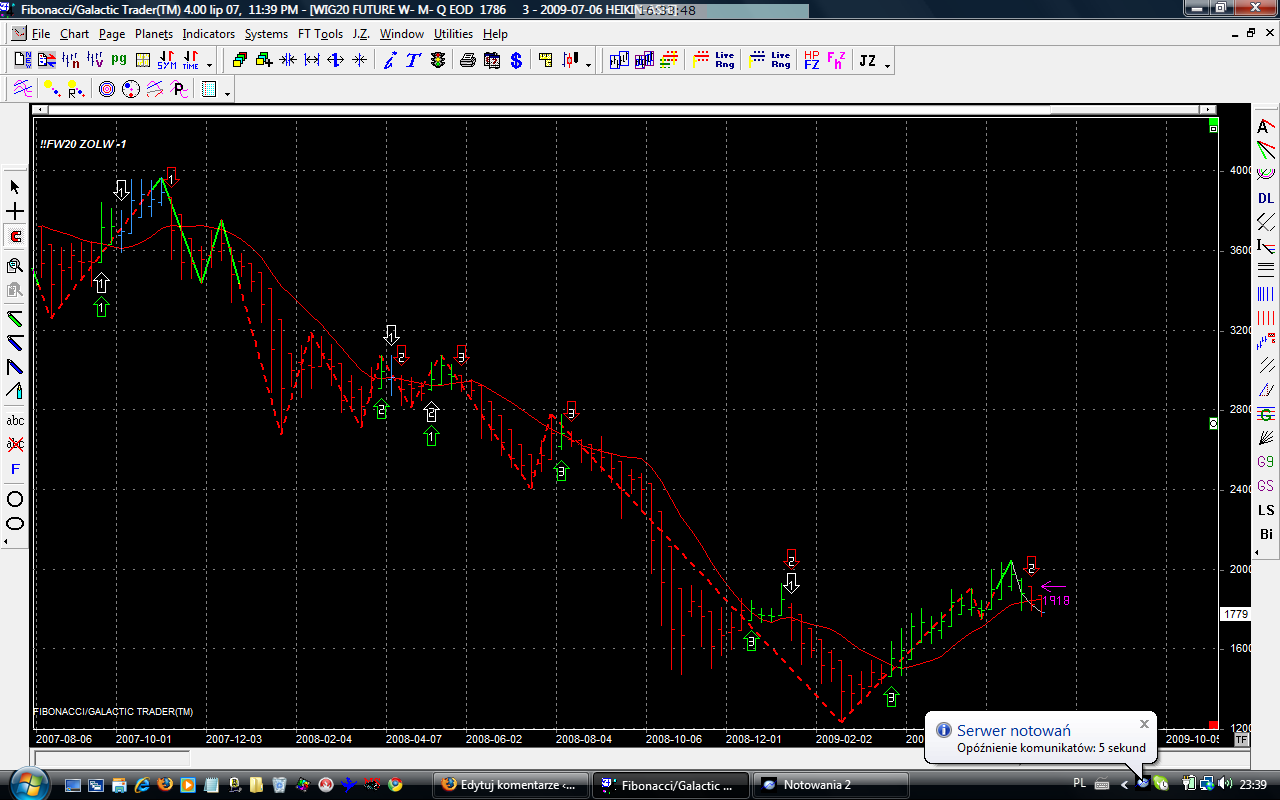Click the green 'pg' page icon
The image size is (1280, 800).
tap(119, 61)
